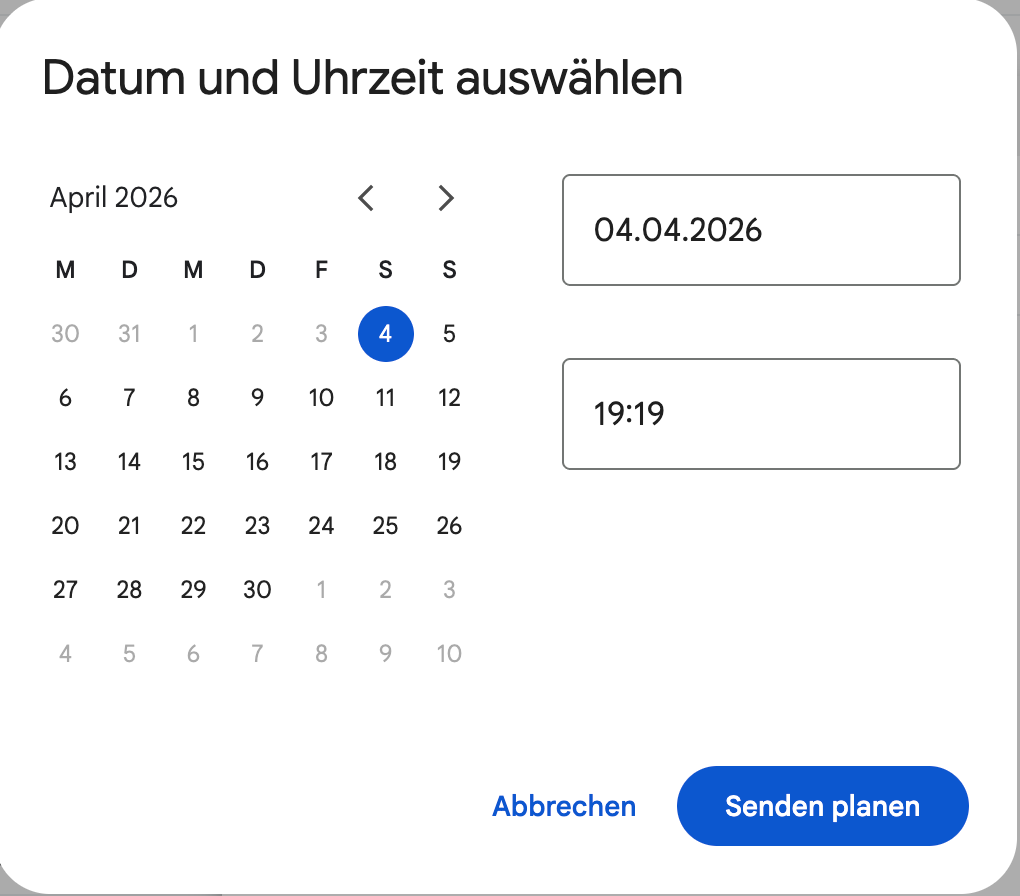
Task: Pick April 10 in the calendar
Action: [x=321, y=398]
